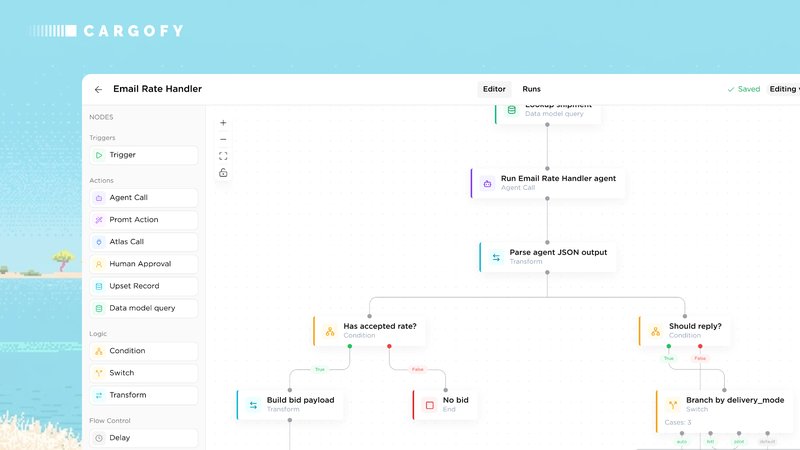Click the green True output of Should reply?
Viewport: 800px width, 450px height.
(668, 346)
